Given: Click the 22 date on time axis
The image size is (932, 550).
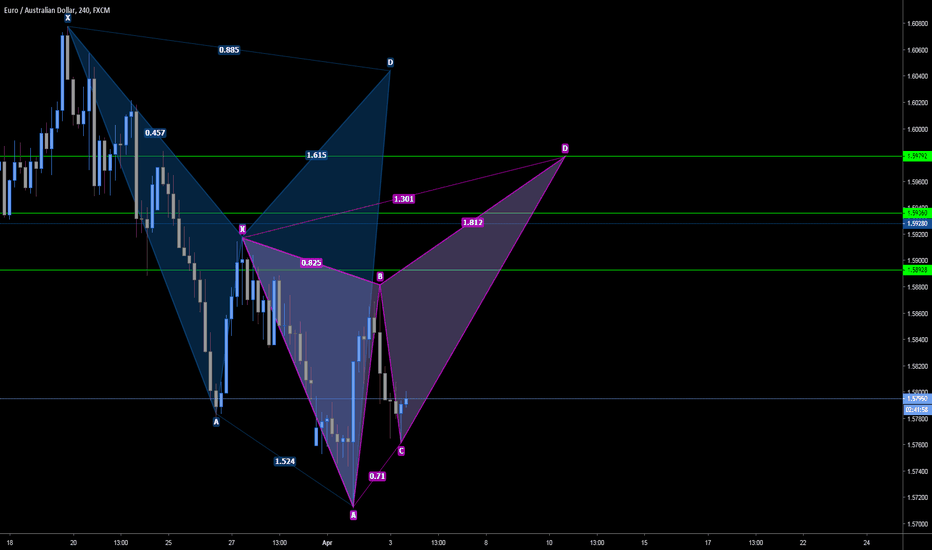Looking at the screenshot, I should click(803, 543).
